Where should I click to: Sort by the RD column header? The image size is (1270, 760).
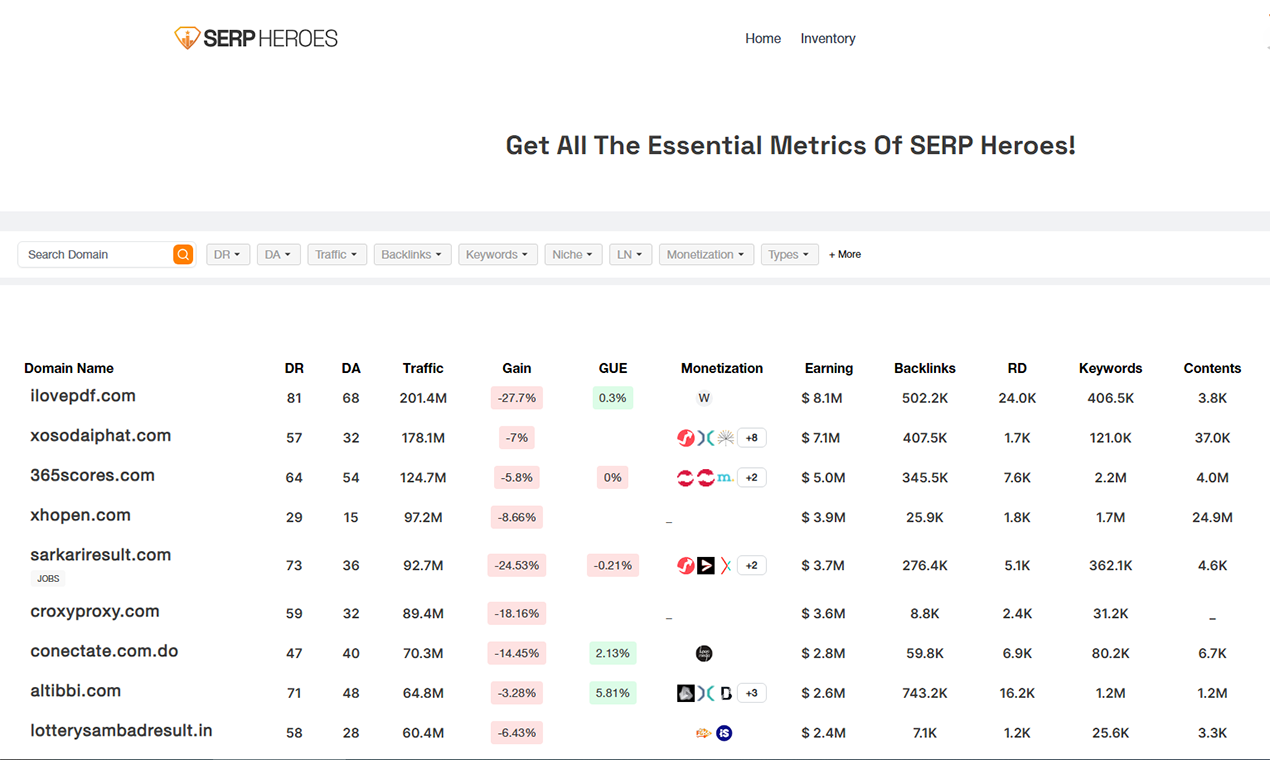point(1017,368)
